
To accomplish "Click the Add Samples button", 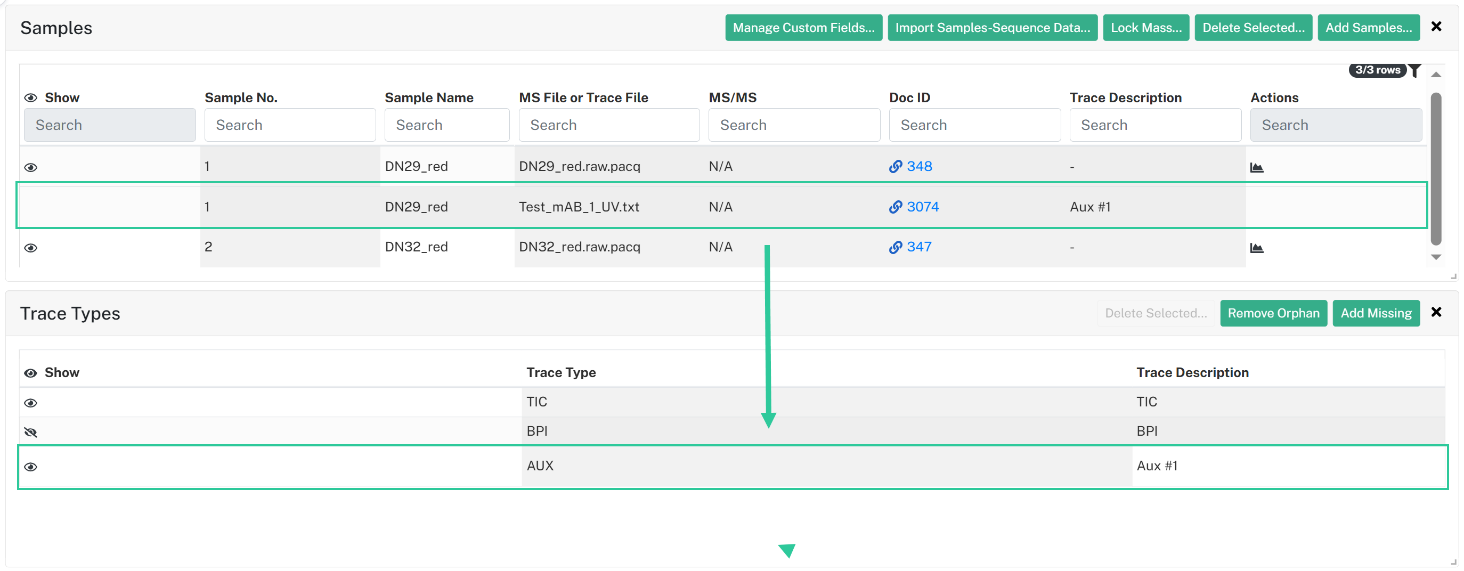I will pos(1369,28).
